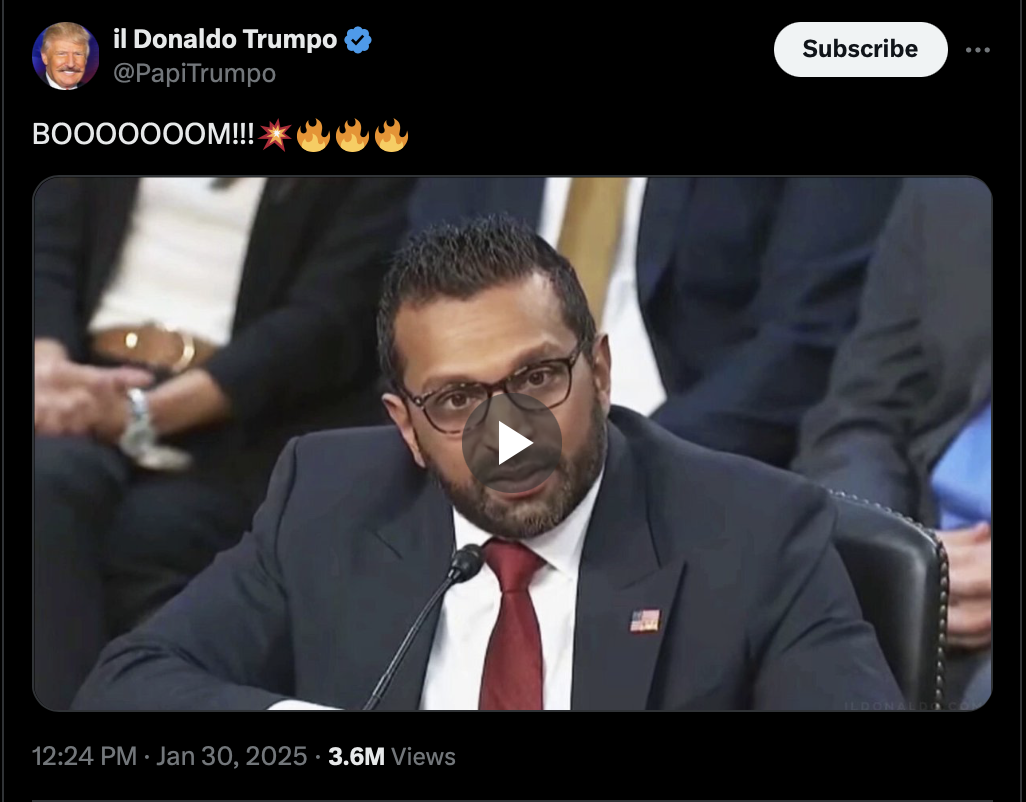Screen dimensions: 1026x802
Task: Open the 12:24 PM timestamp link
Action: (x=84, y=756)
